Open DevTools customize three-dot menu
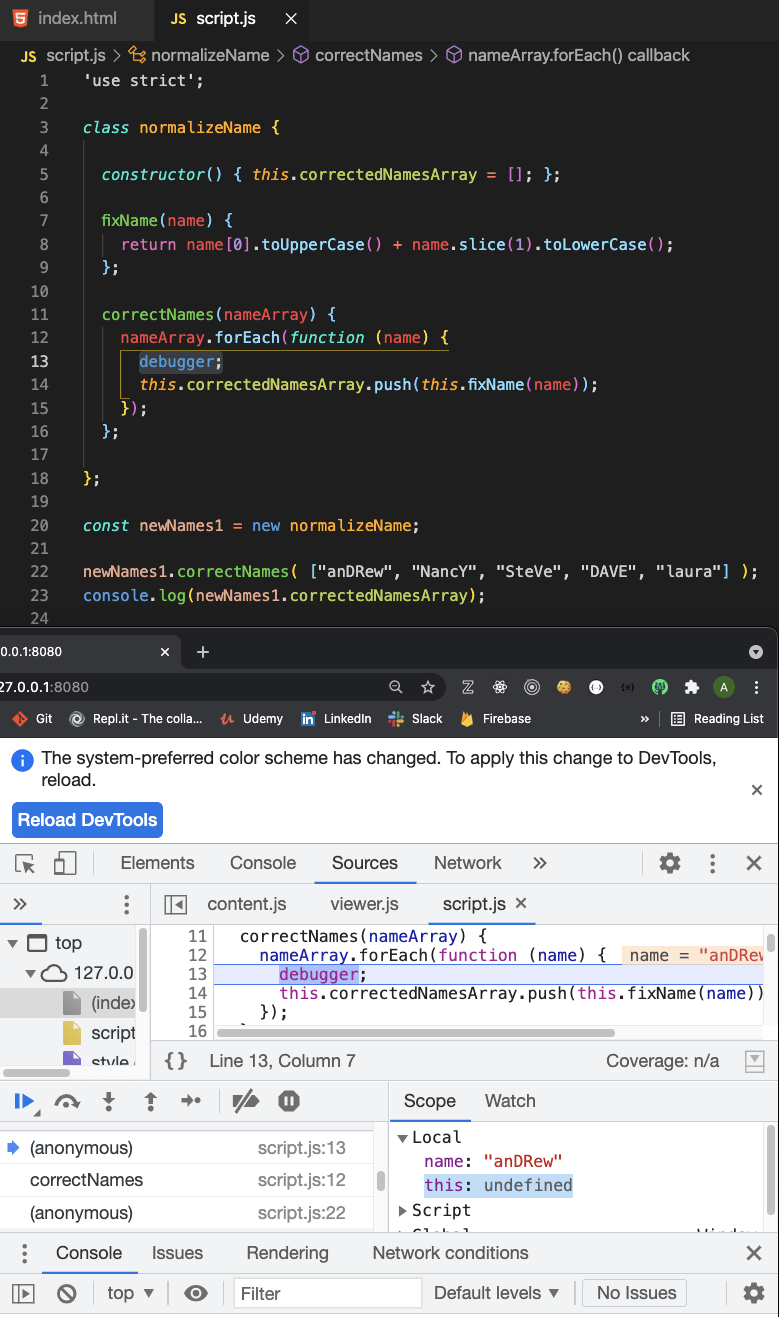The height and width of the screenshot is (1317, 779). (x=712, y=863)
